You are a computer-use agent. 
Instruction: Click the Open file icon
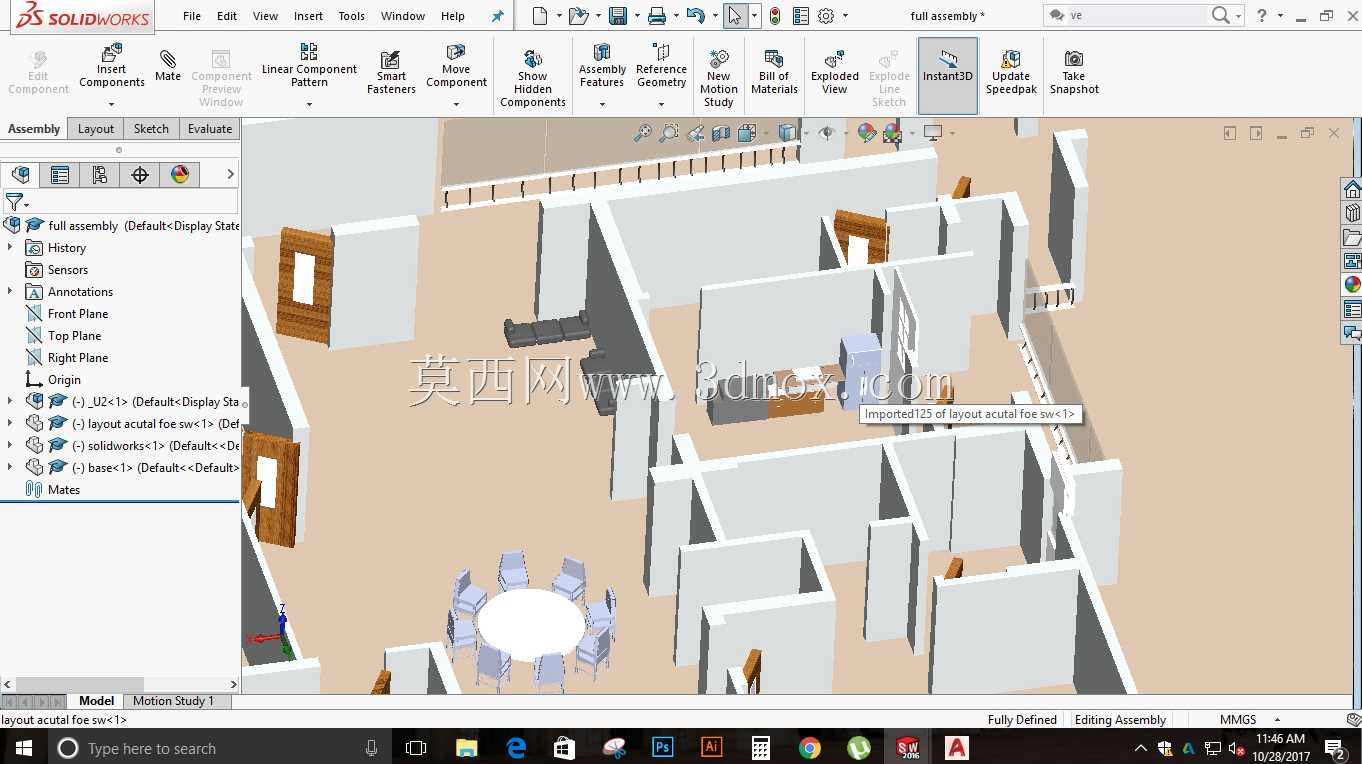(x=577, y=16)
